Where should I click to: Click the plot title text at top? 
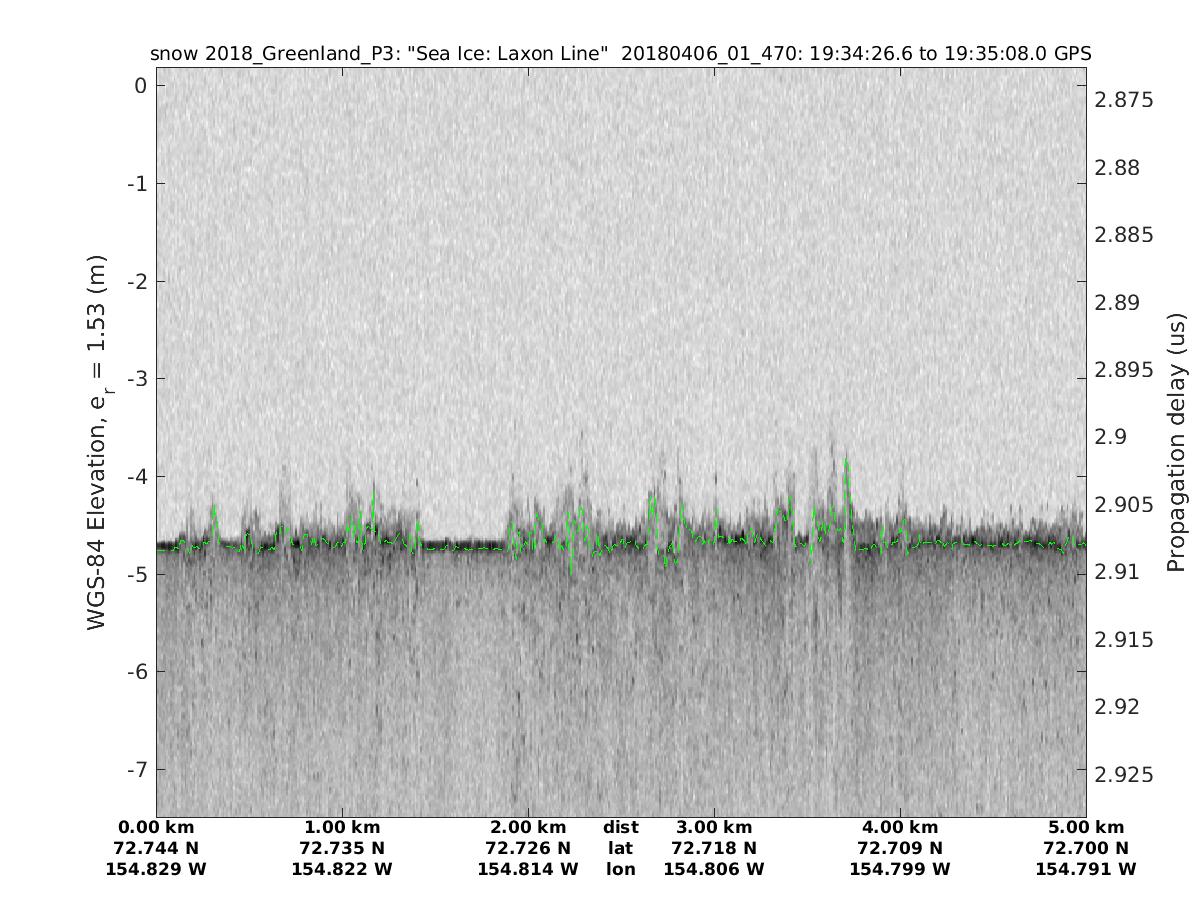click(620, 54)
